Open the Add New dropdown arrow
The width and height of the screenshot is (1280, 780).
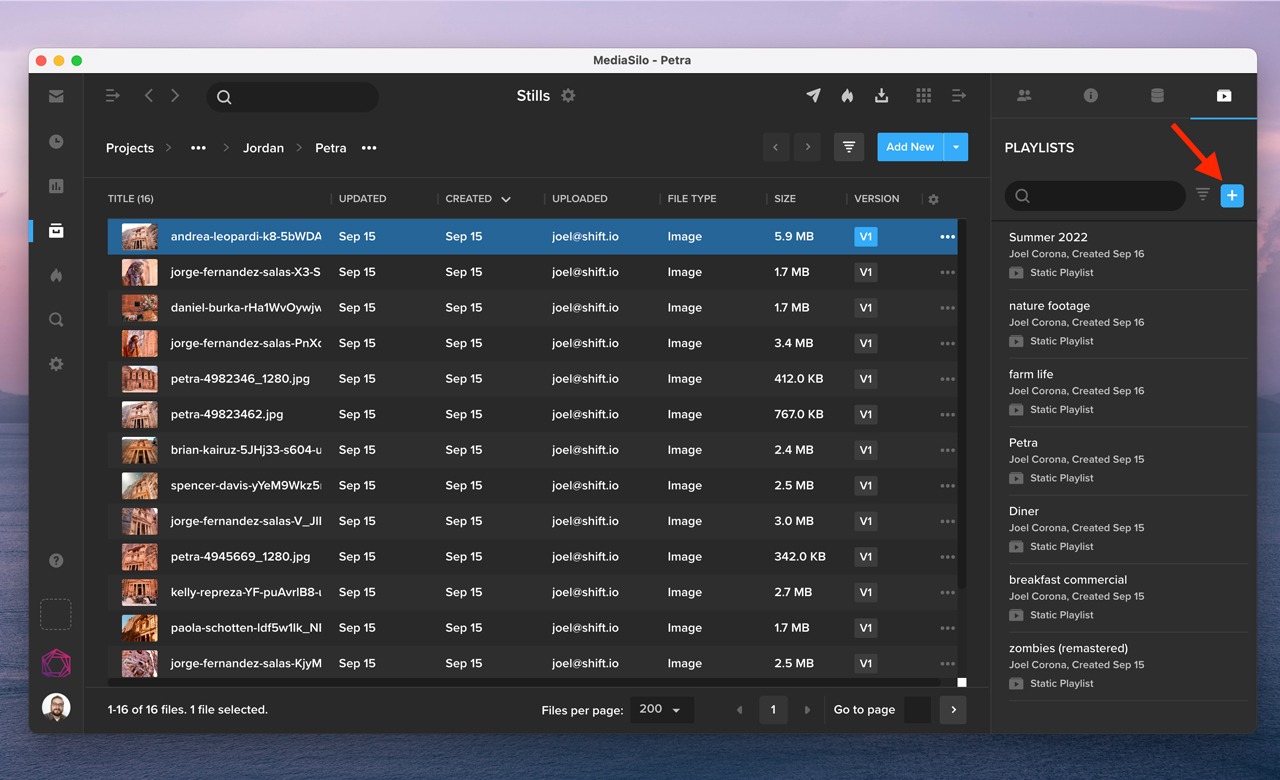956,147
